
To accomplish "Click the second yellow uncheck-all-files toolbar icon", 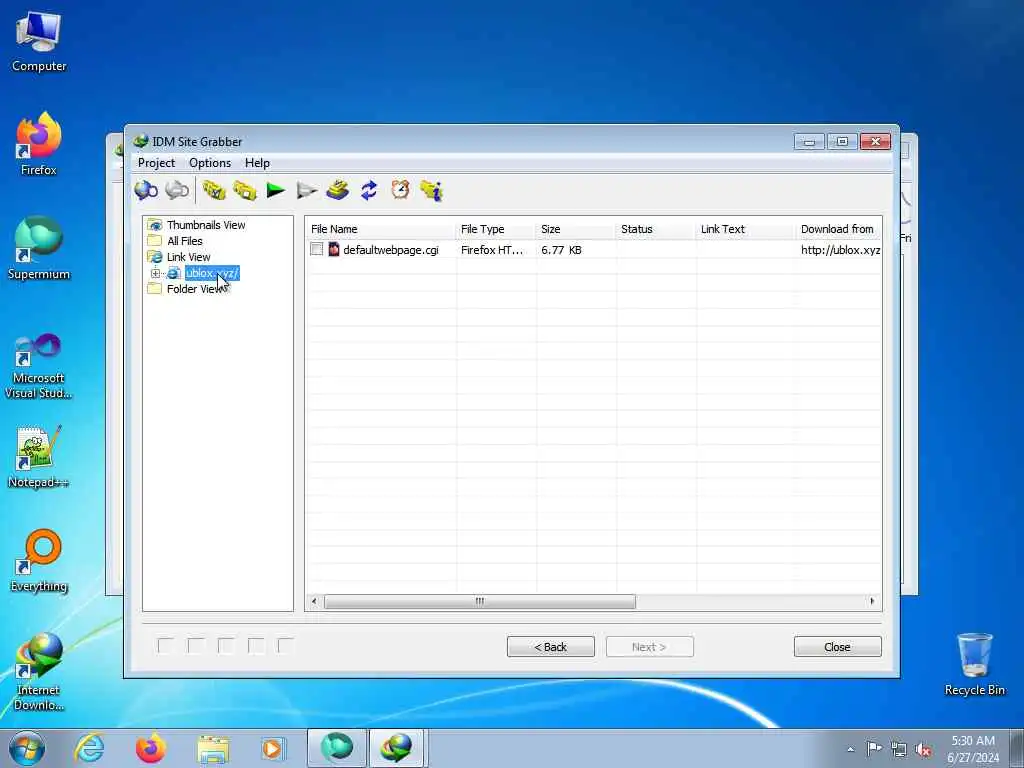I will click(x=245, y=191).
